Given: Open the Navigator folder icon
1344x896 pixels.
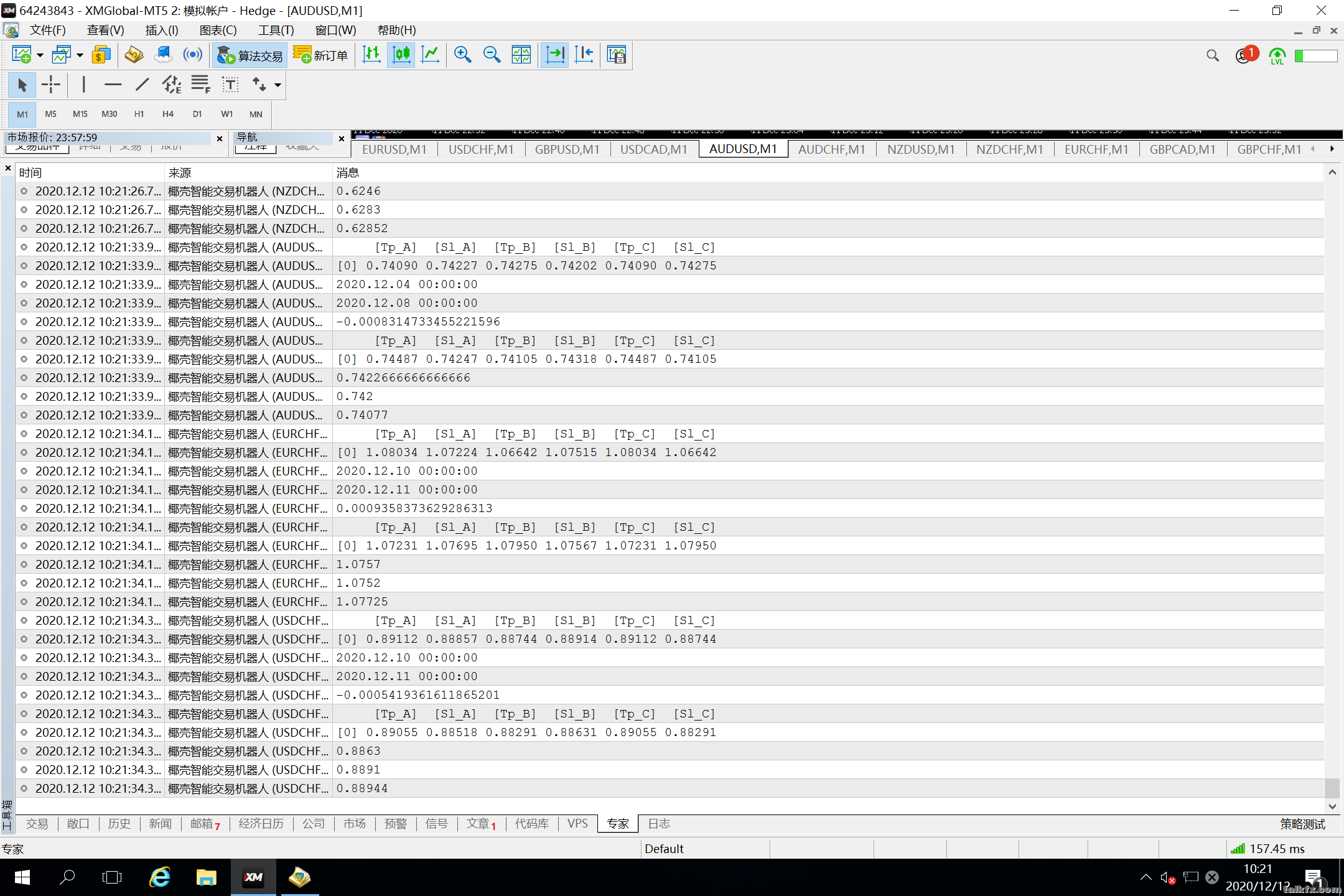Looking at the screenshot, I should (133, 55).
